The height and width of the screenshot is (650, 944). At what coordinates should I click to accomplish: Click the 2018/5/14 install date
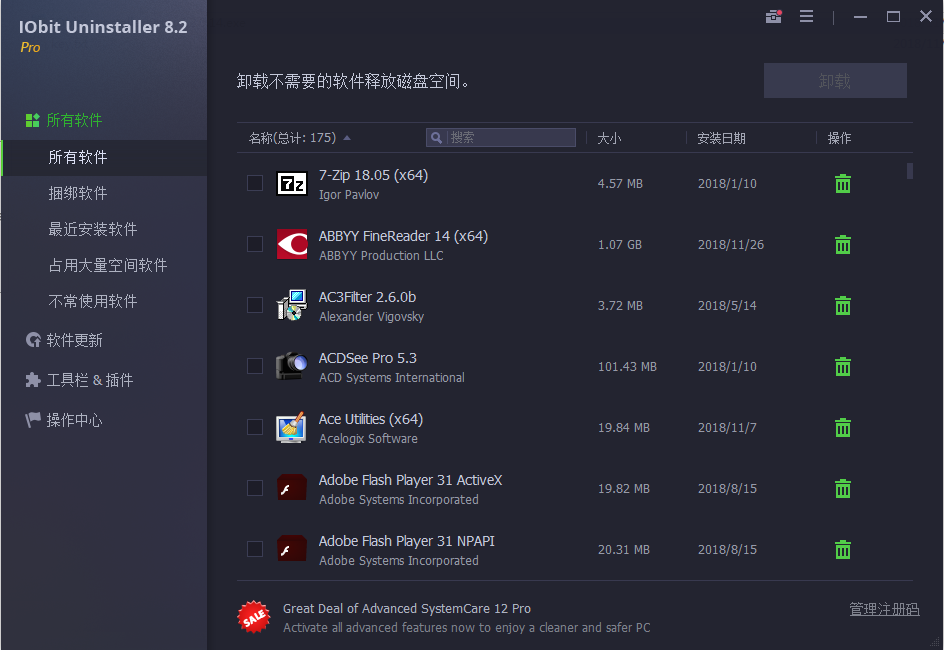coord(727,306)
